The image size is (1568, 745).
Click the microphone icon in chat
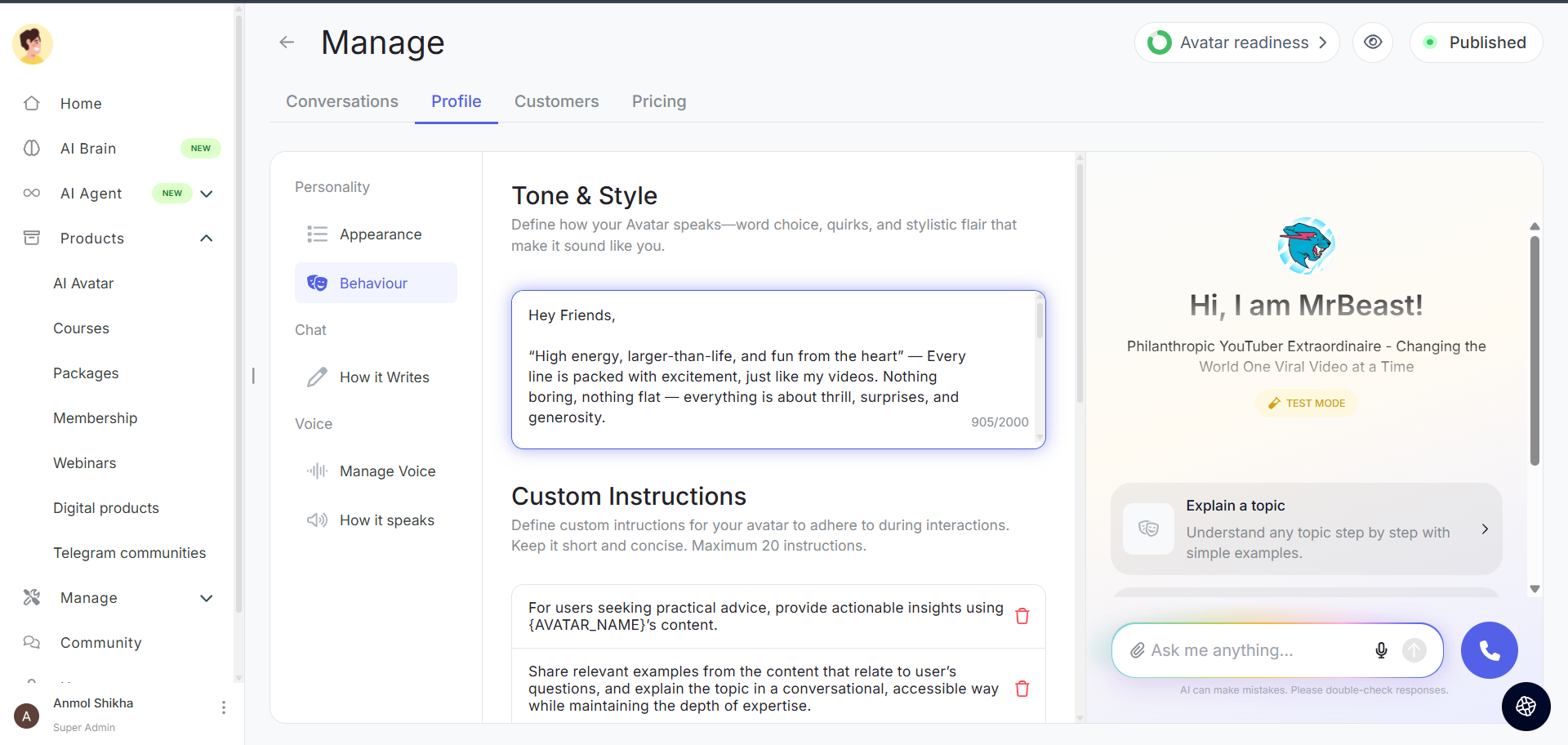click(1381, 650)
